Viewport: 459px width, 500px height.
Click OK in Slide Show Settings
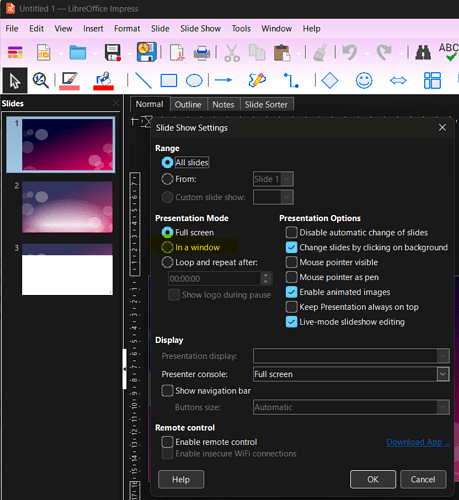[373, 479]
